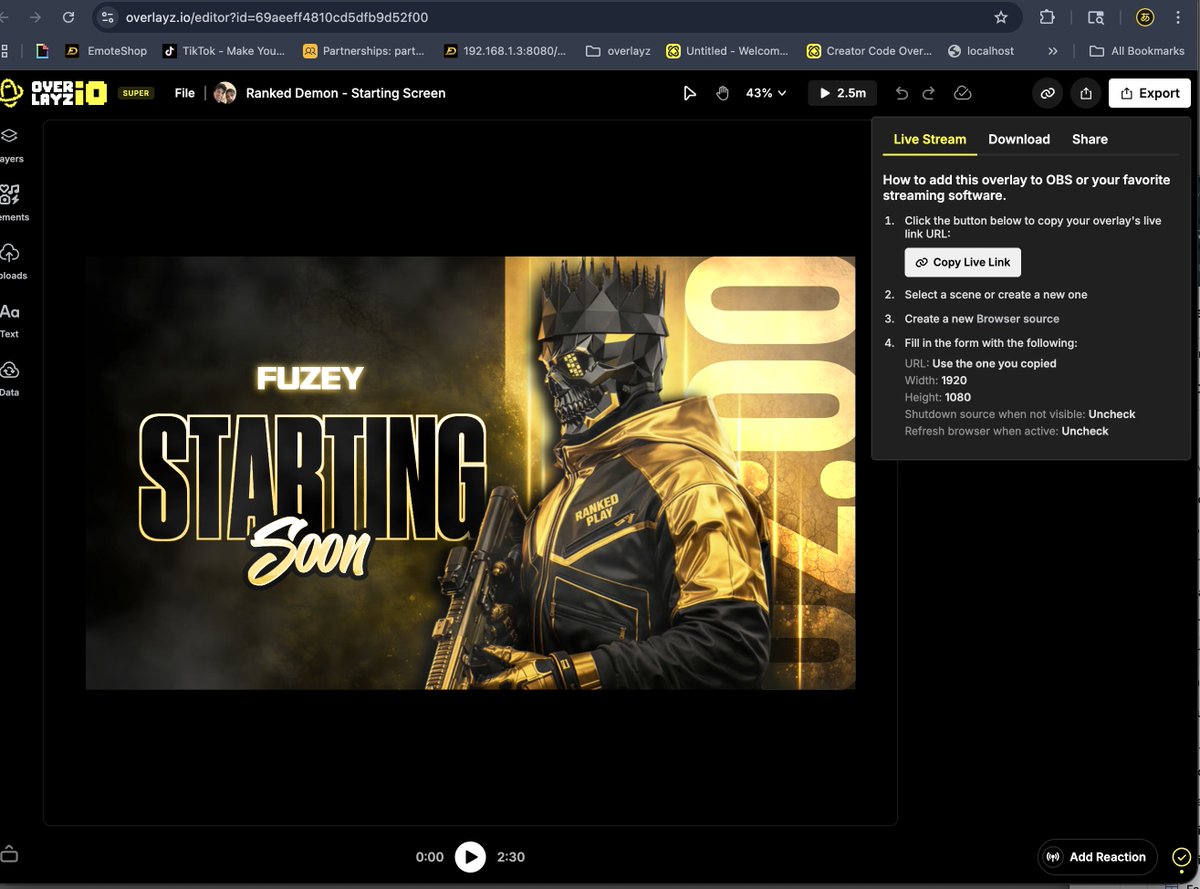
Task: Open the overlayz bookmark folder
Action: 620,51
